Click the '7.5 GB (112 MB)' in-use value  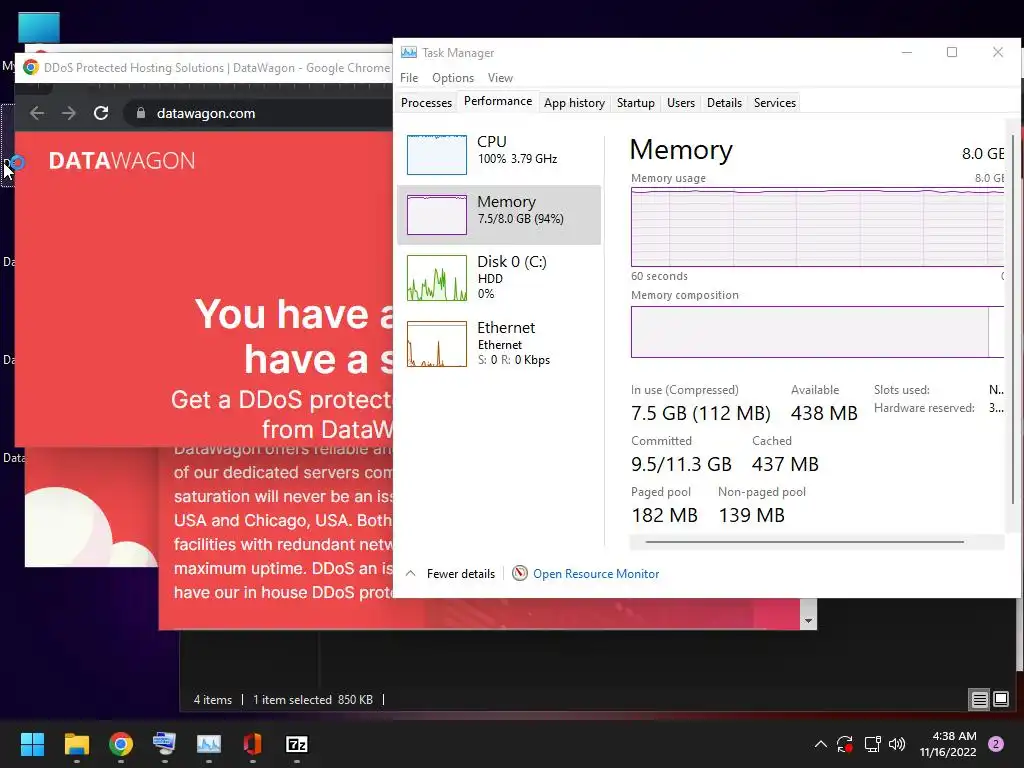click(x=701, y=413)
